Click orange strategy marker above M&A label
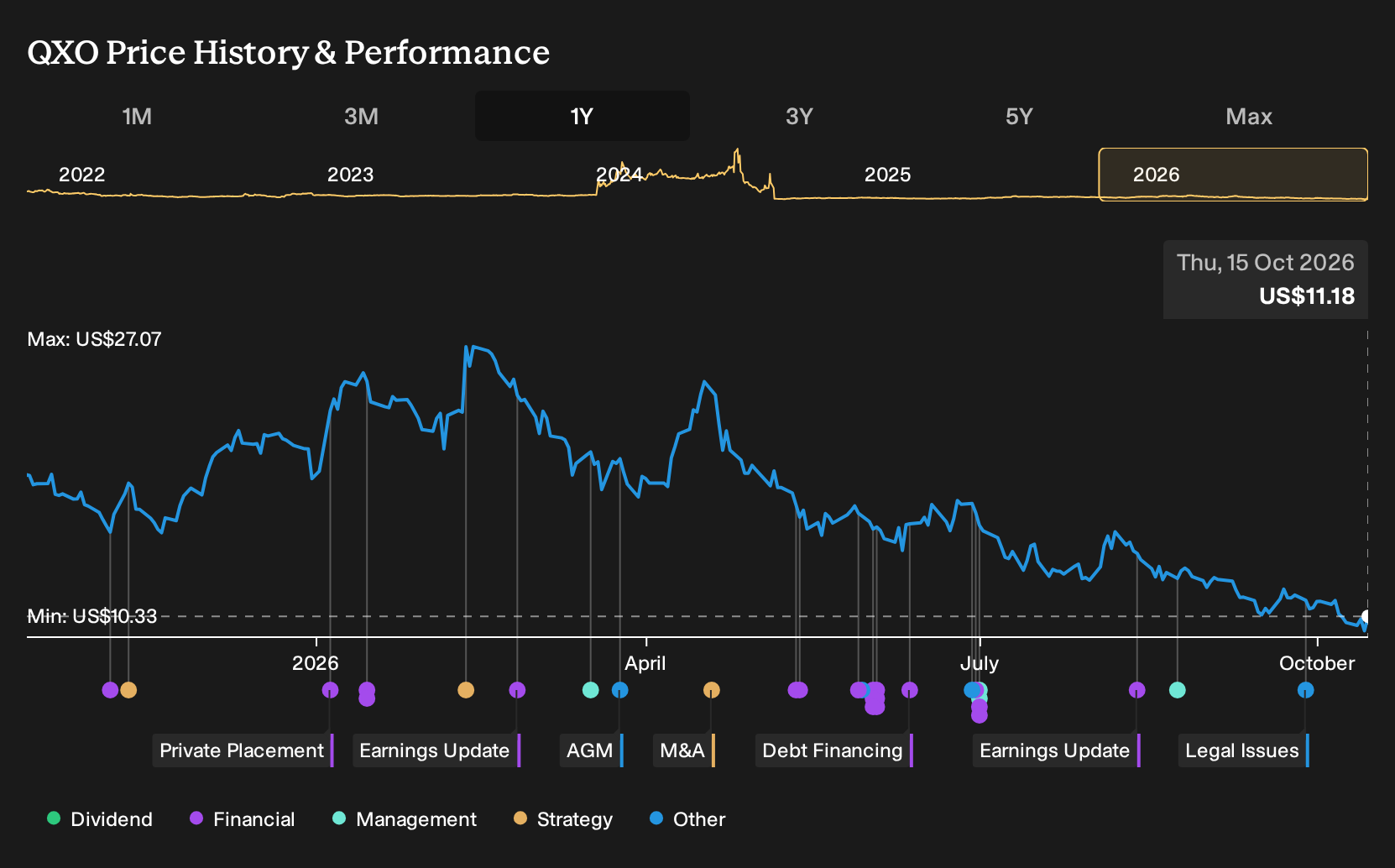The height and width of the screenshot is (868, 1395). pos(711,690)
